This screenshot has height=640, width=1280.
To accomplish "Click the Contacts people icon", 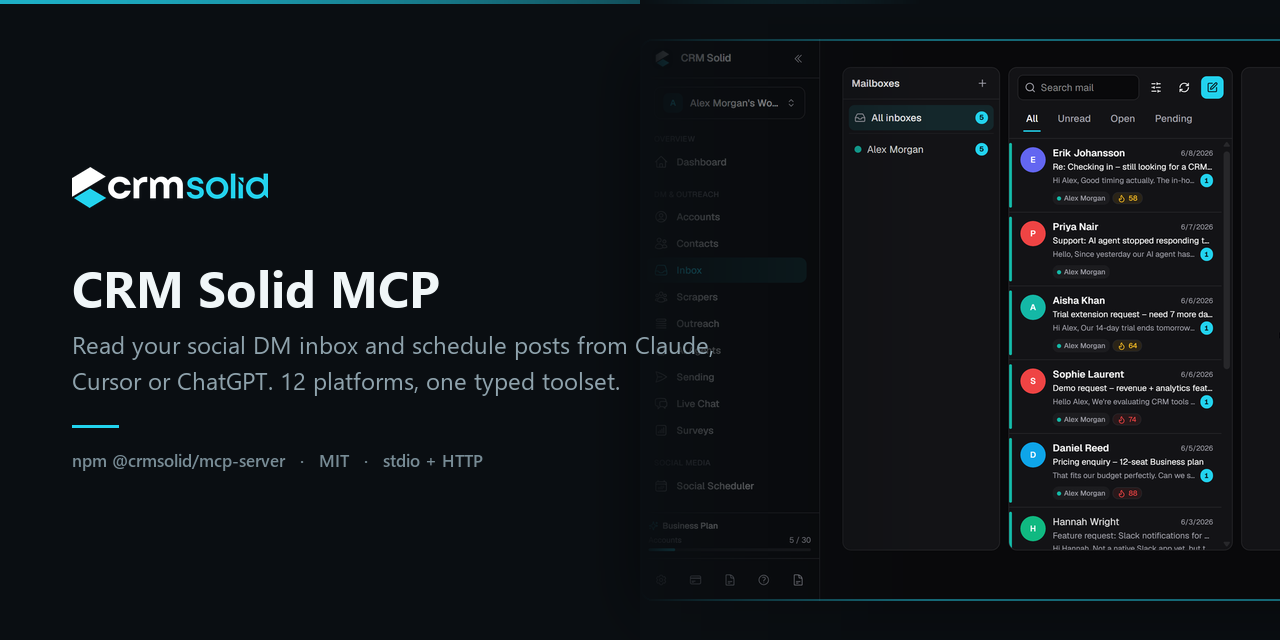I will (661, 244).
